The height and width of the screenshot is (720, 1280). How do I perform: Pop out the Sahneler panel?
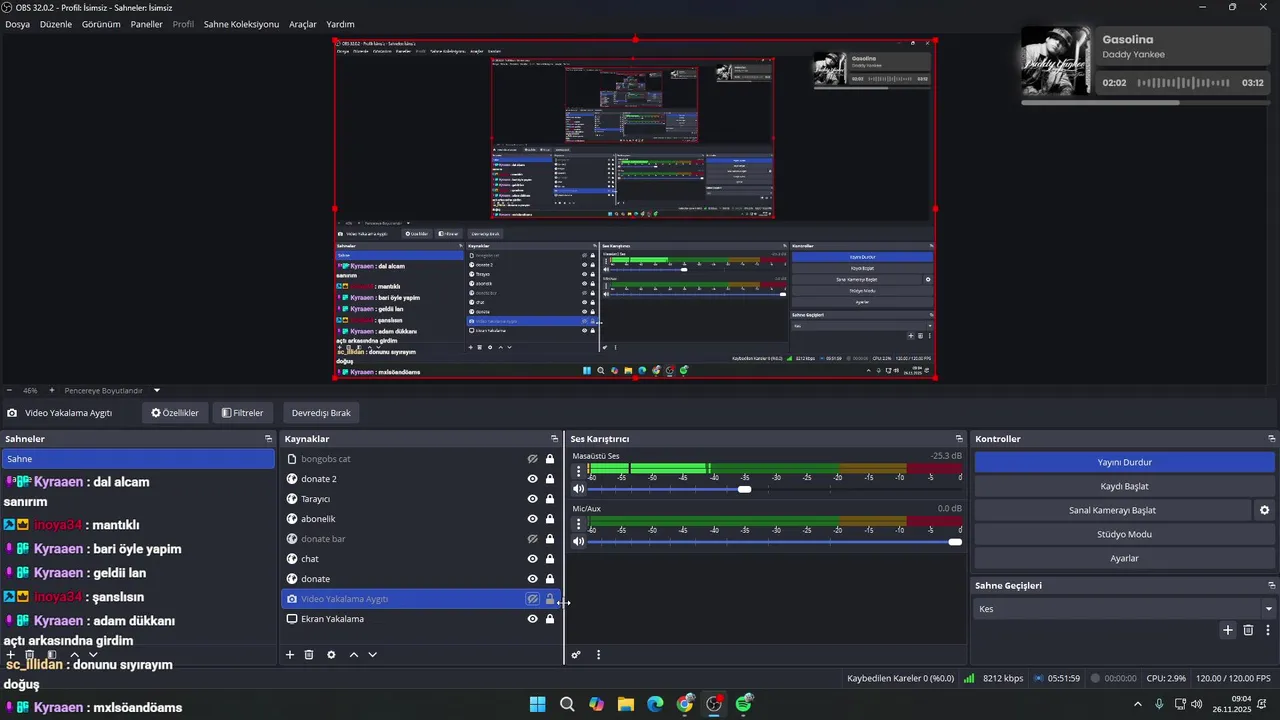pos(268,439)
